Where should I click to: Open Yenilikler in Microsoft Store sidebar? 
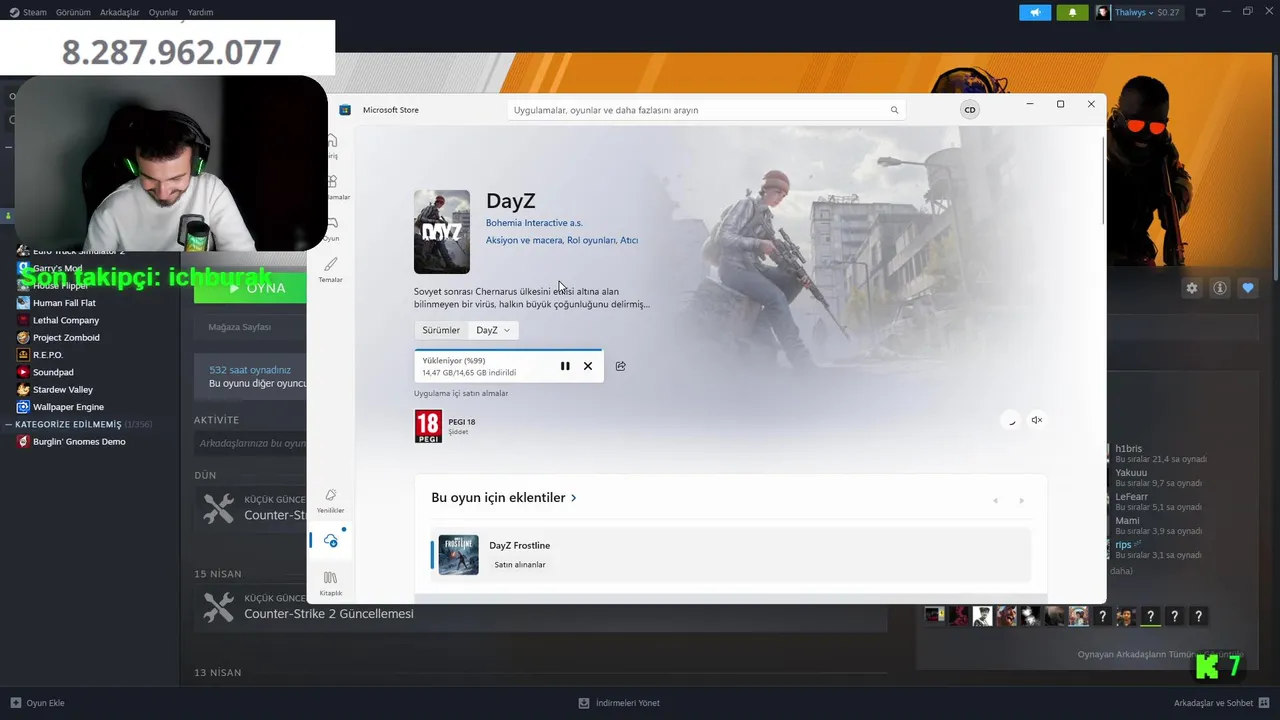click(x=331, y=500)
